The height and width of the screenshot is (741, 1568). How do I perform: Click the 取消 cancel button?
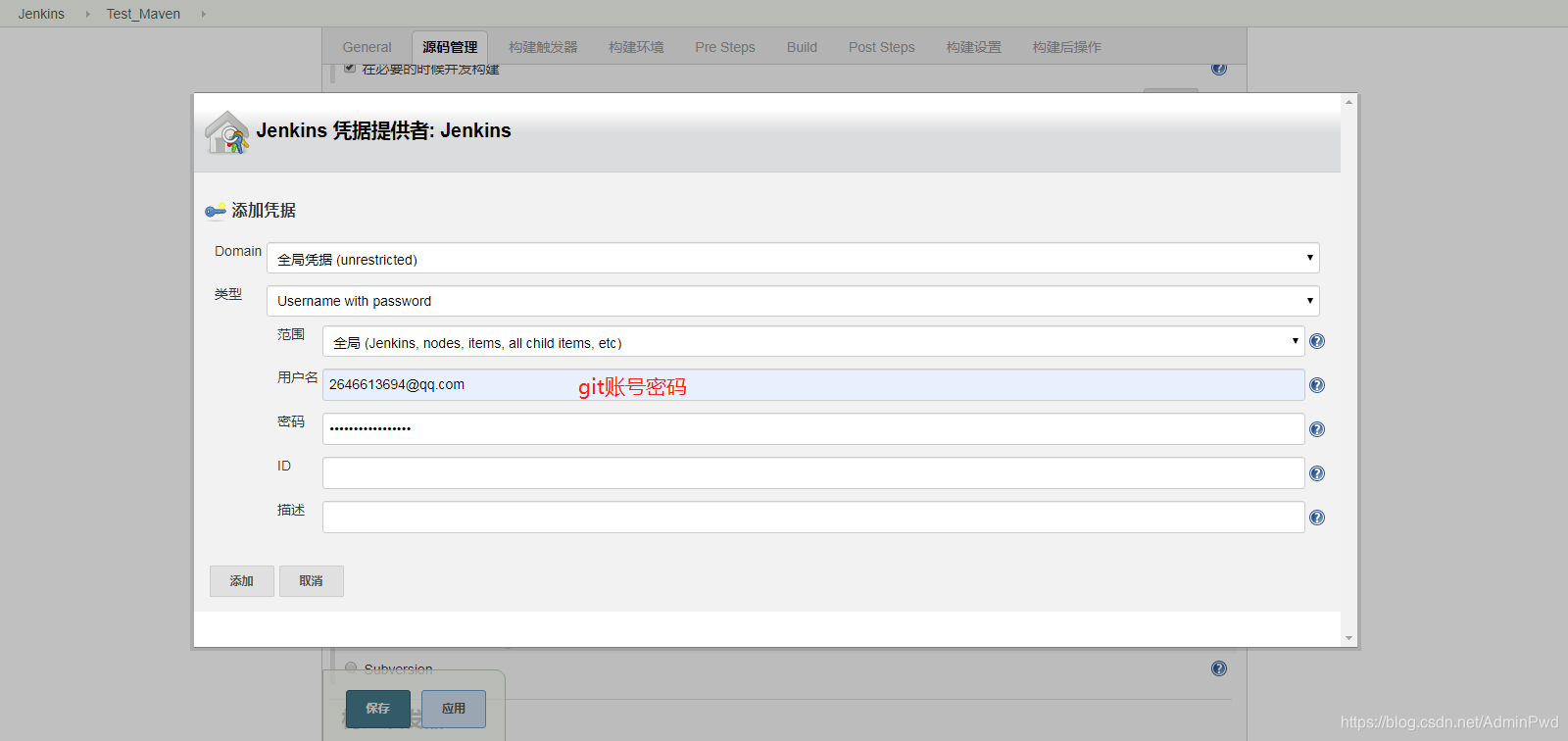(312, 581)
